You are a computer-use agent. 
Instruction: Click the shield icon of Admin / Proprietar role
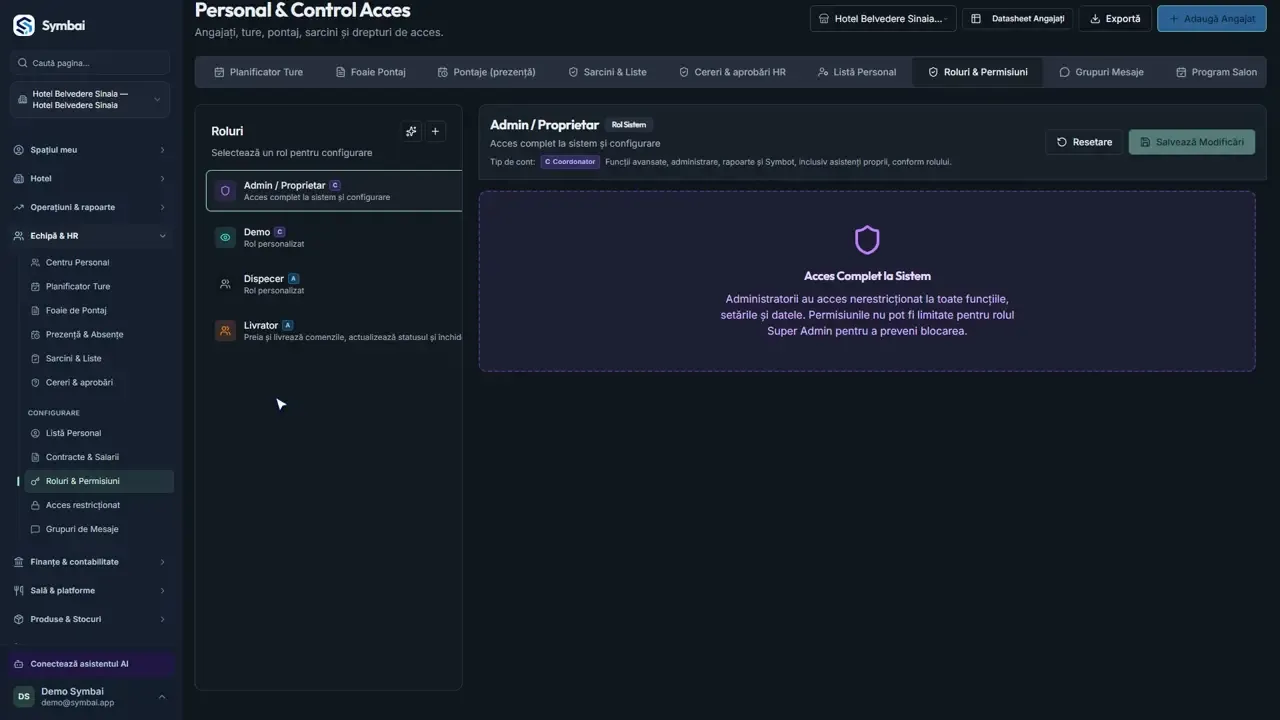(225, 191)
